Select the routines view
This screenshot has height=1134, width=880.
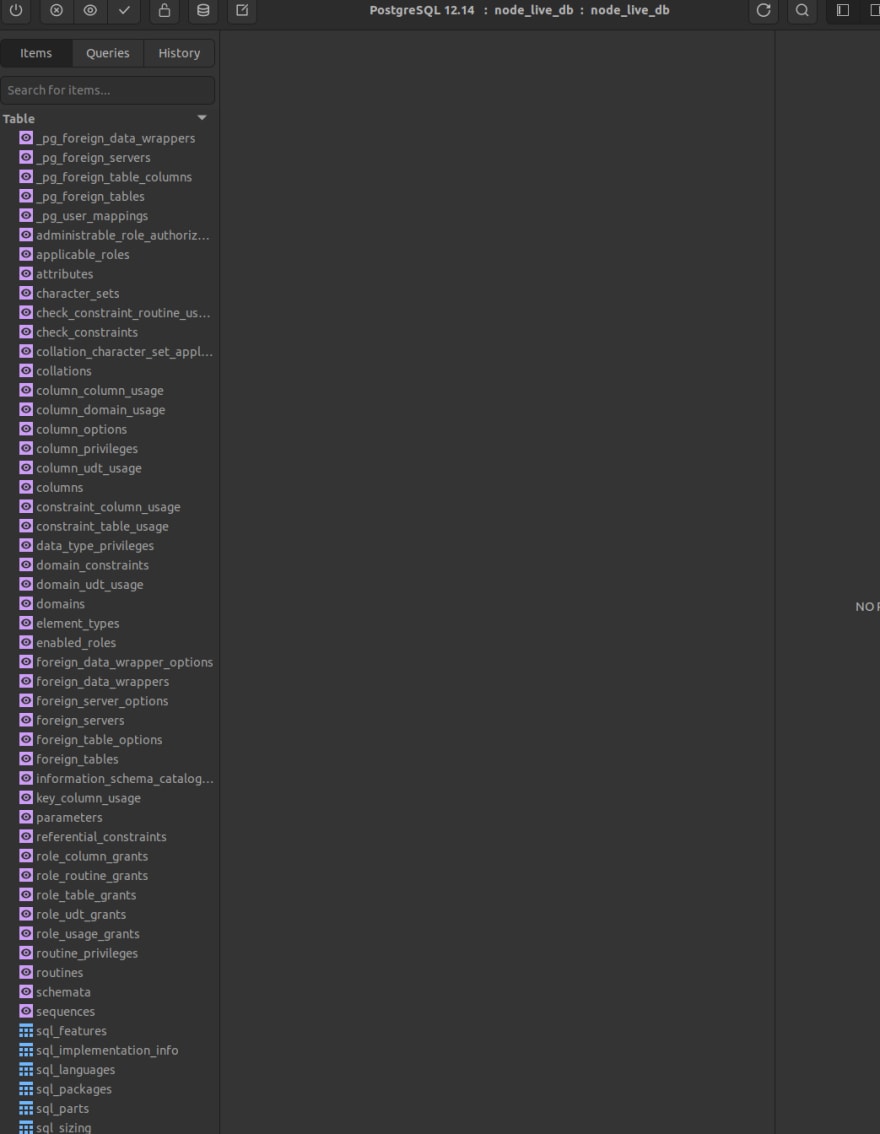[60, 973]
